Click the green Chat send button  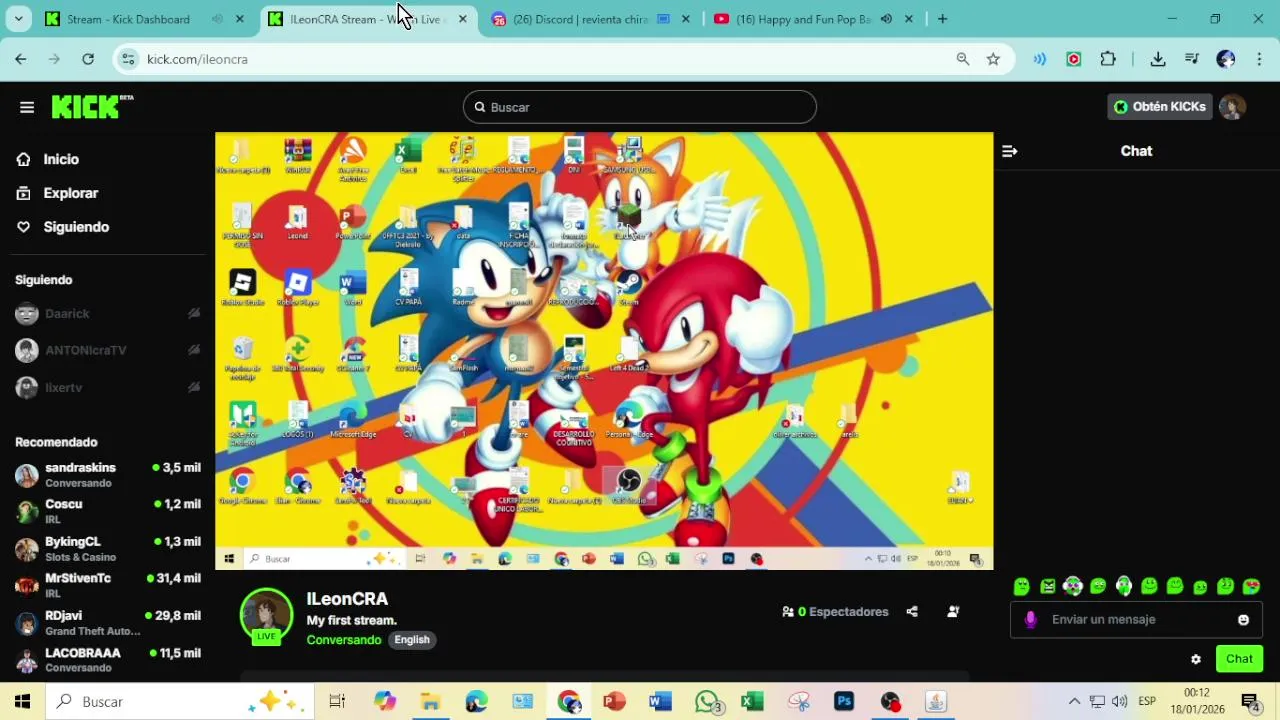point(1239,659)
